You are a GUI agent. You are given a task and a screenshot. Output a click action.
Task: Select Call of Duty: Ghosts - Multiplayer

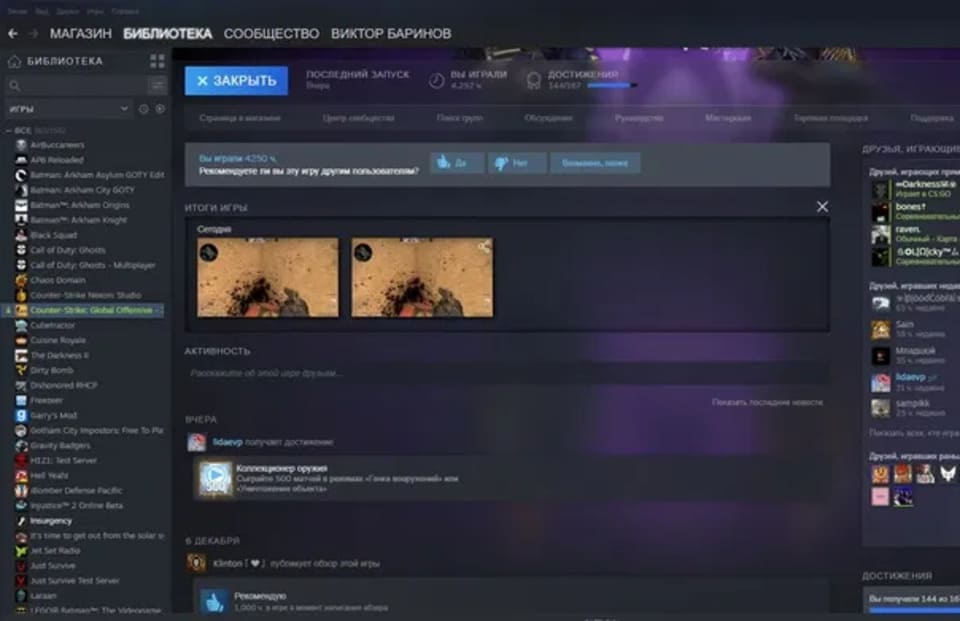click(x=93, y=265)
